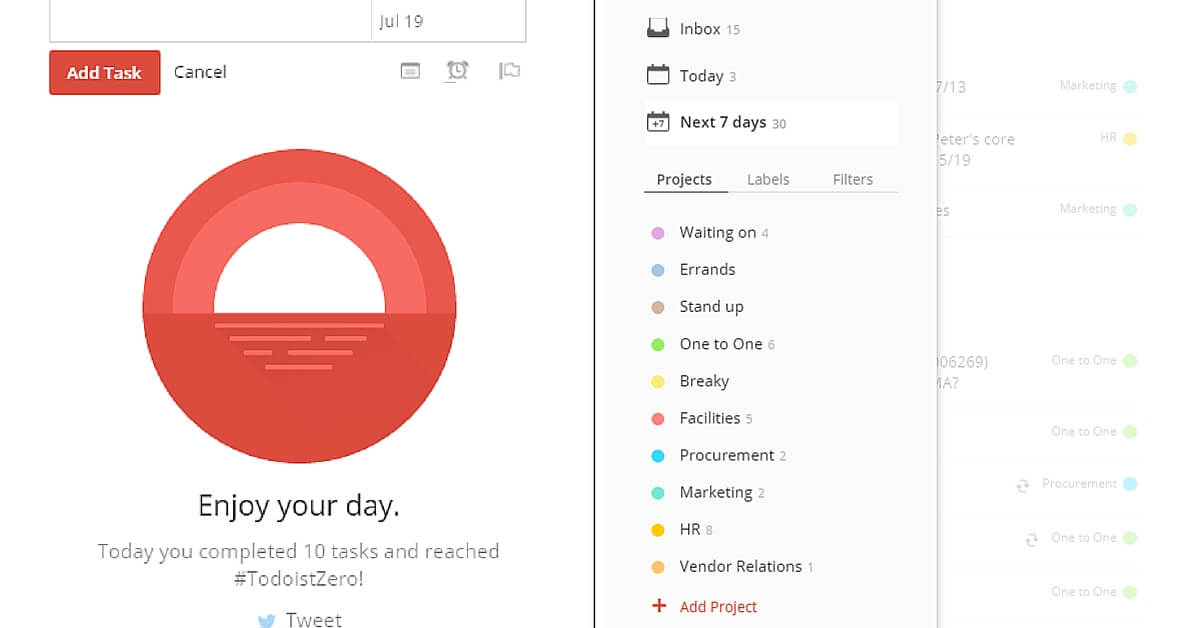Click the Today calendar icon
1200x628 pixels.
coord(657,75)
